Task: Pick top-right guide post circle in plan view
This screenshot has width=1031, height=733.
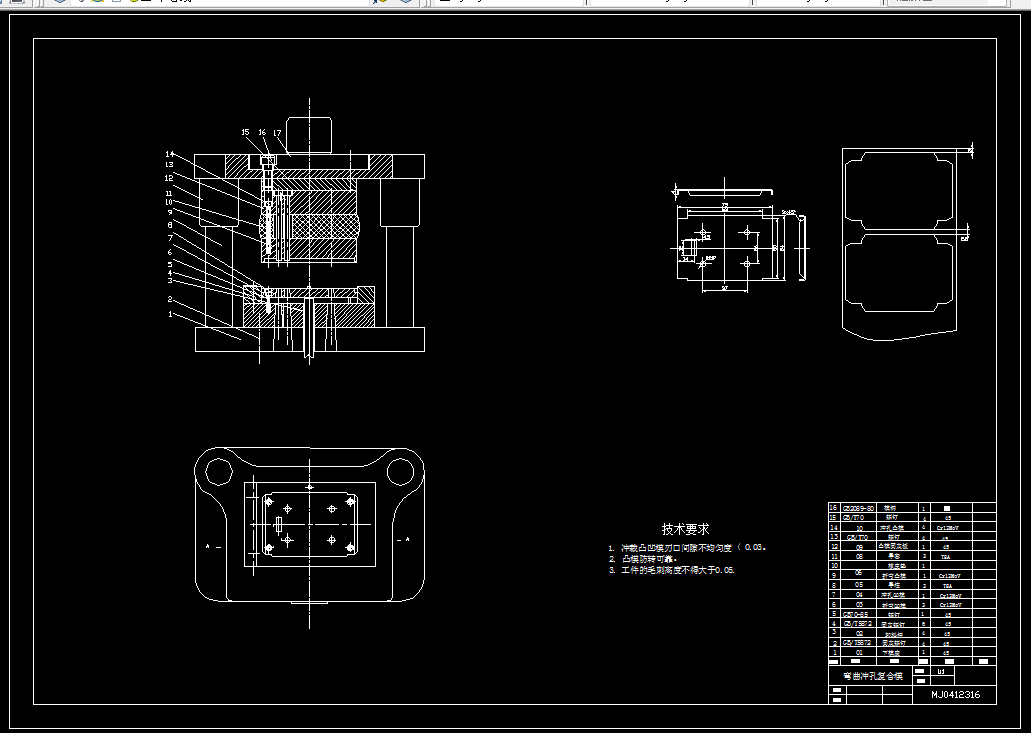Action: tap(400, 471)
